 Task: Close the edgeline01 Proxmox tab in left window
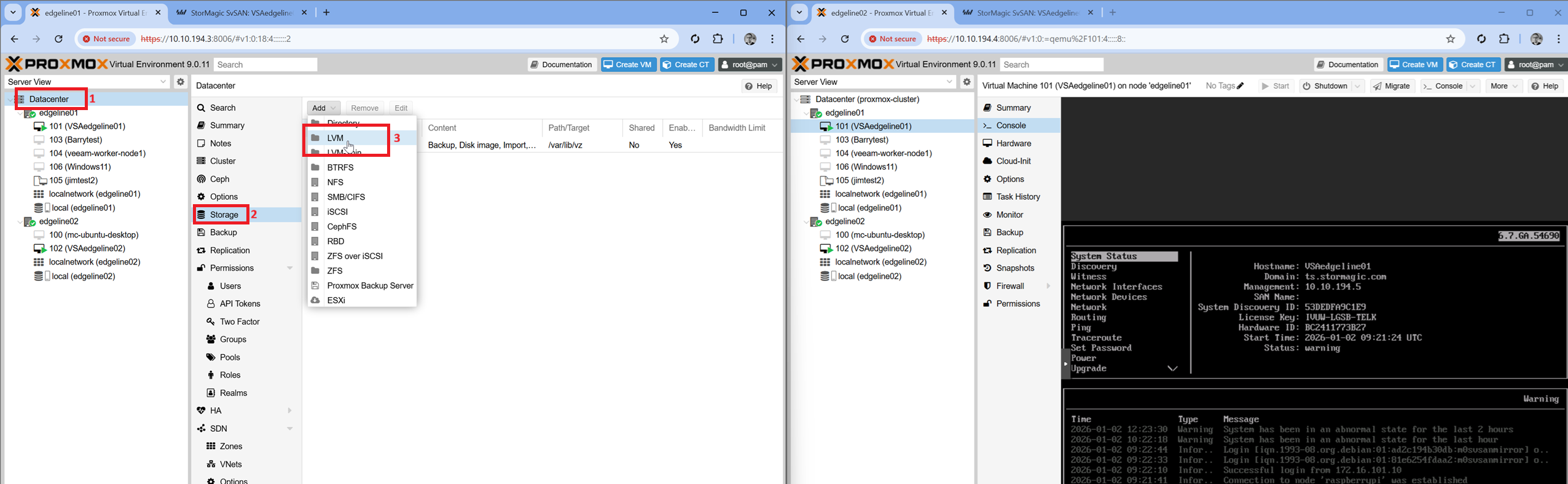[x=158, y=12]
